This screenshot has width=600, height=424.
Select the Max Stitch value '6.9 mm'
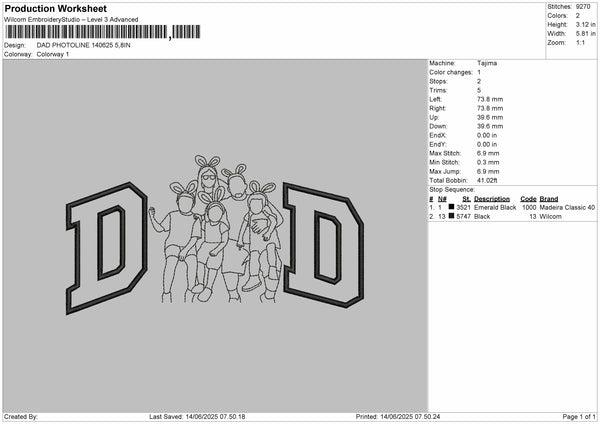click(x=488, y=153)
